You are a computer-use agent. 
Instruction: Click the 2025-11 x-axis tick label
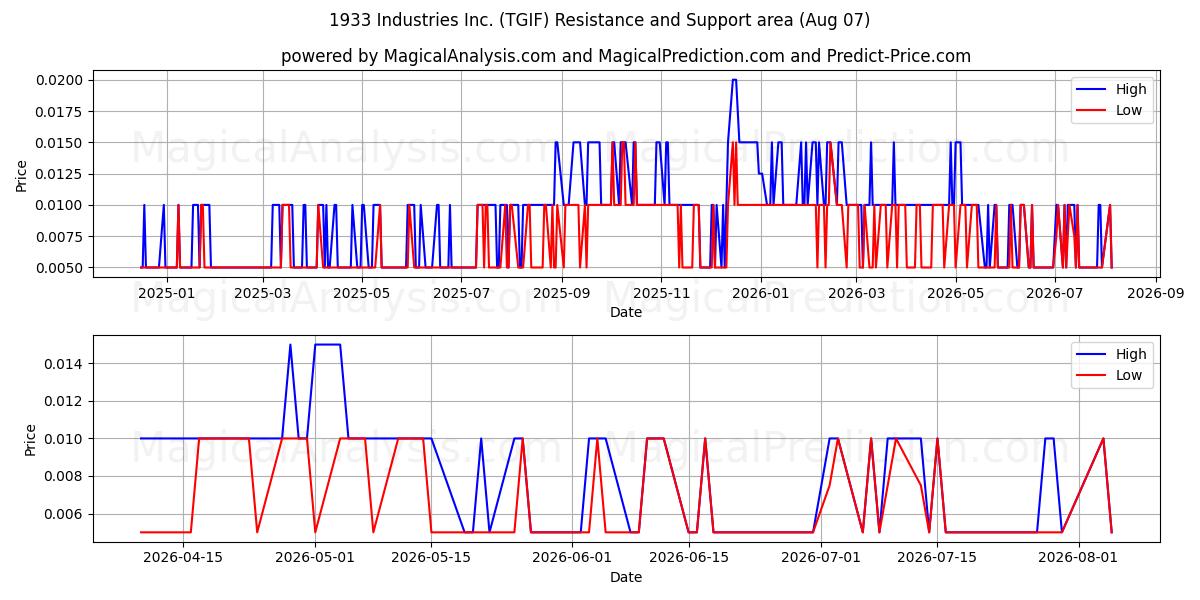661,293
